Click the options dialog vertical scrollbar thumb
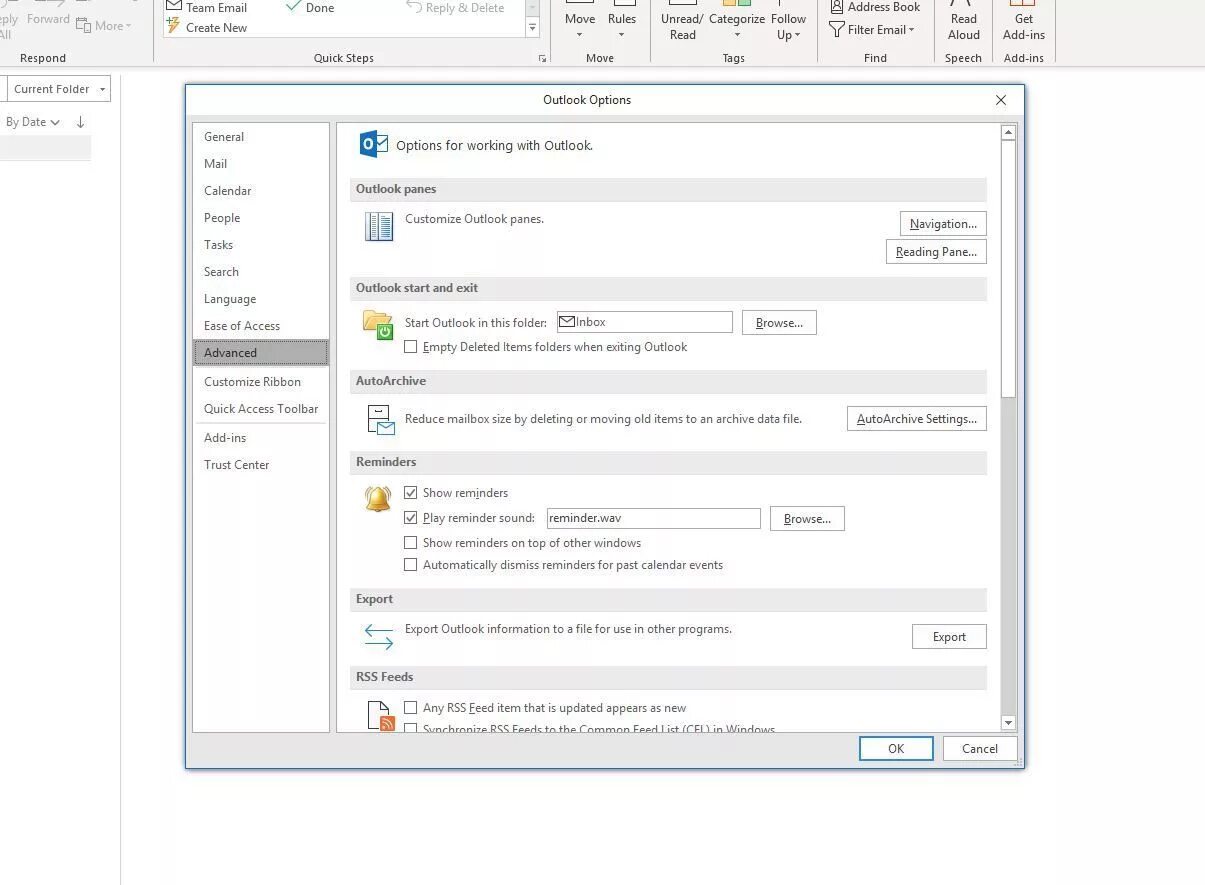Viewport: 1205px width, 885px height. [1008, 268]
